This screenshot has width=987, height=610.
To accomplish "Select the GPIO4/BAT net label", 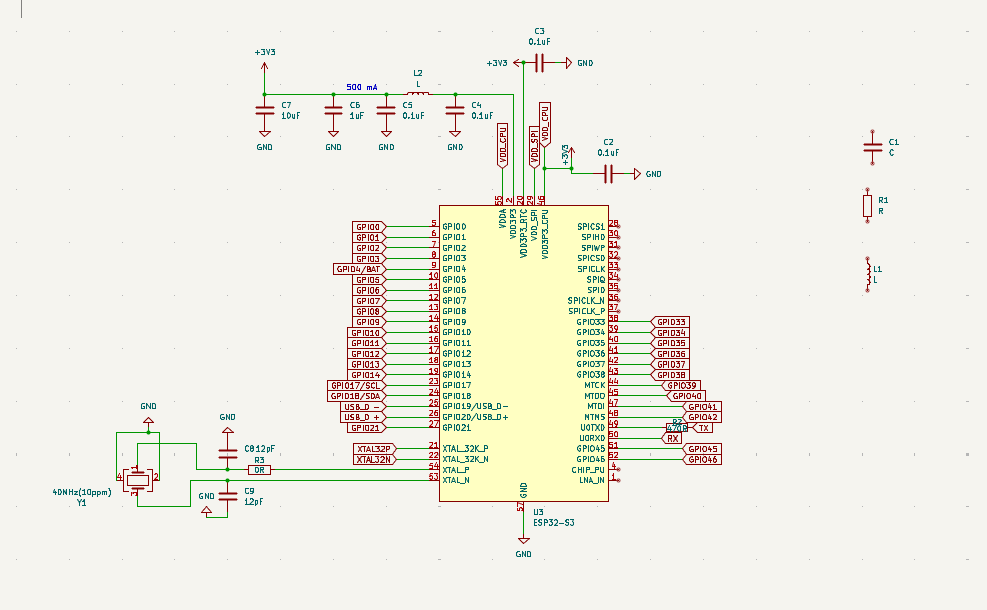I will tap(357, 268).
